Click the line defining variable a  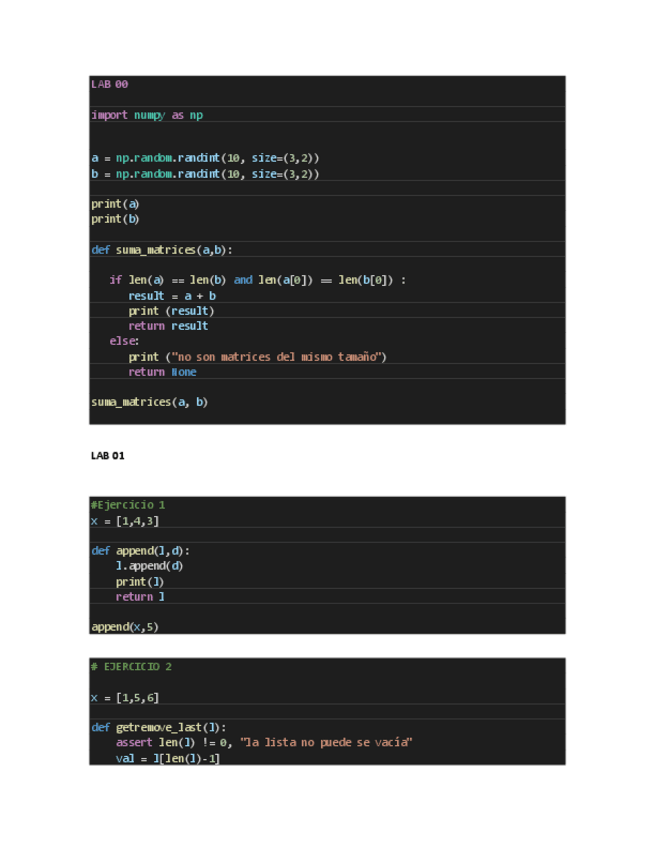click(x=205, y=158)
